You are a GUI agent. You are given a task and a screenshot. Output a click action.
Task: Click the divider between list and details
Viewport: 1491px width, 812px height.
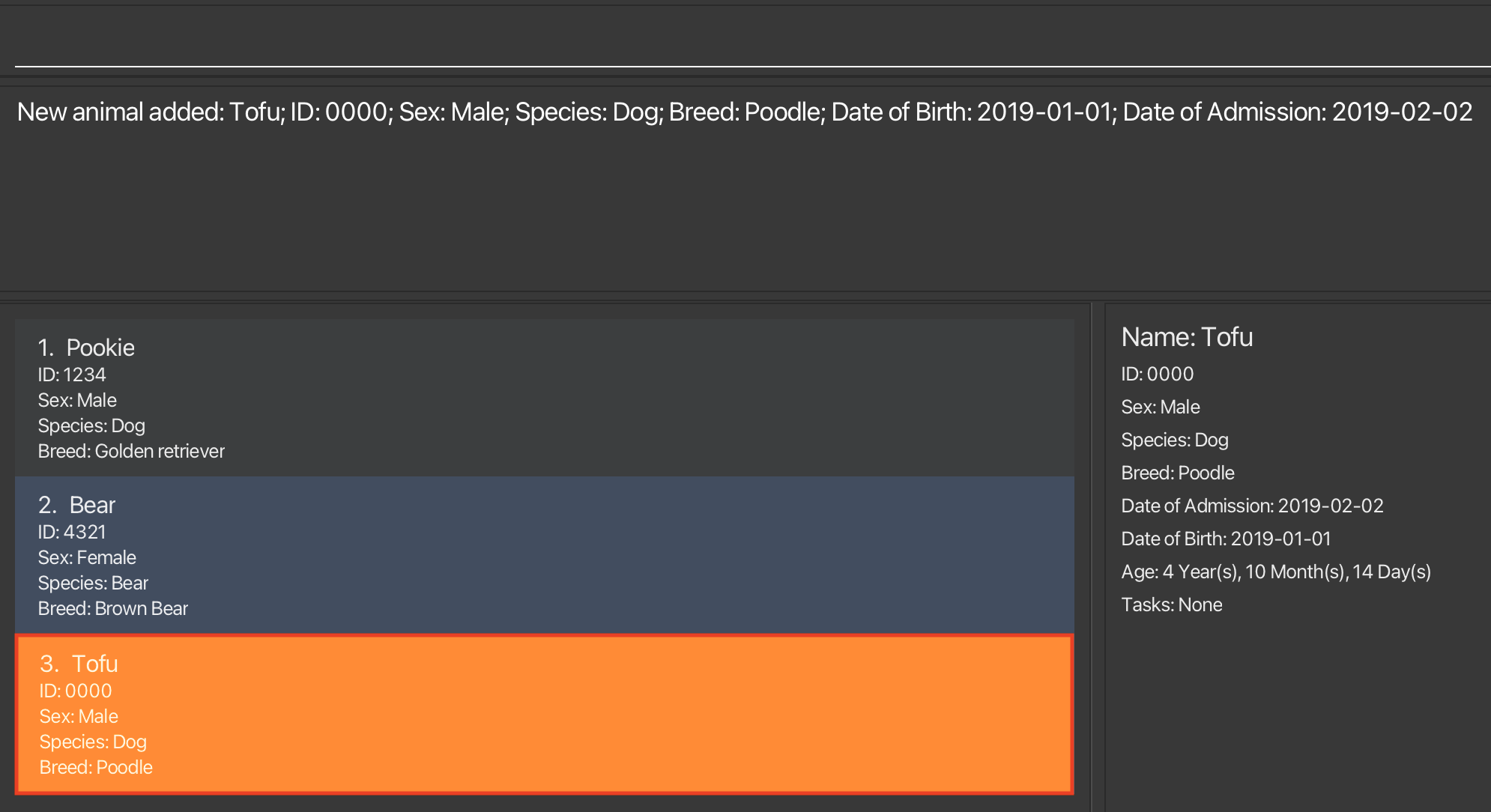point(1097,556)
